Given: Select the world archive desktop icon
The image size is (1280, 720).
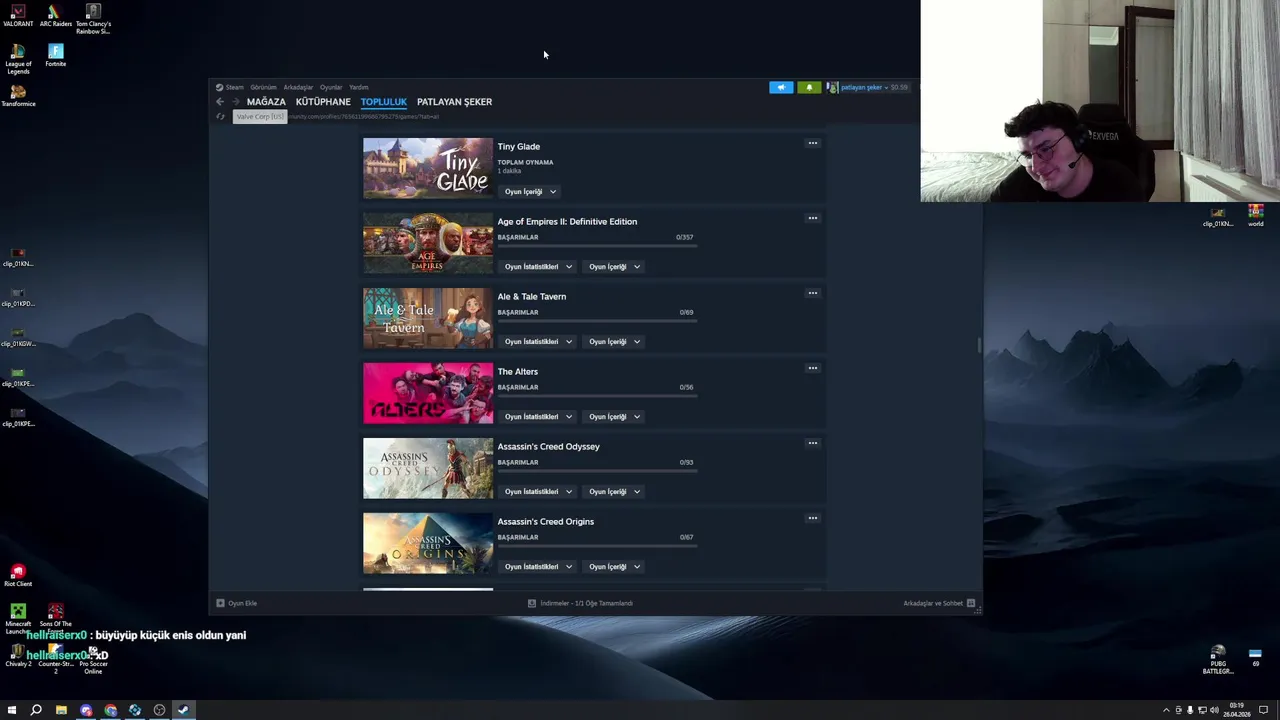Looking at the screenshot, I should coord(1255,215).
